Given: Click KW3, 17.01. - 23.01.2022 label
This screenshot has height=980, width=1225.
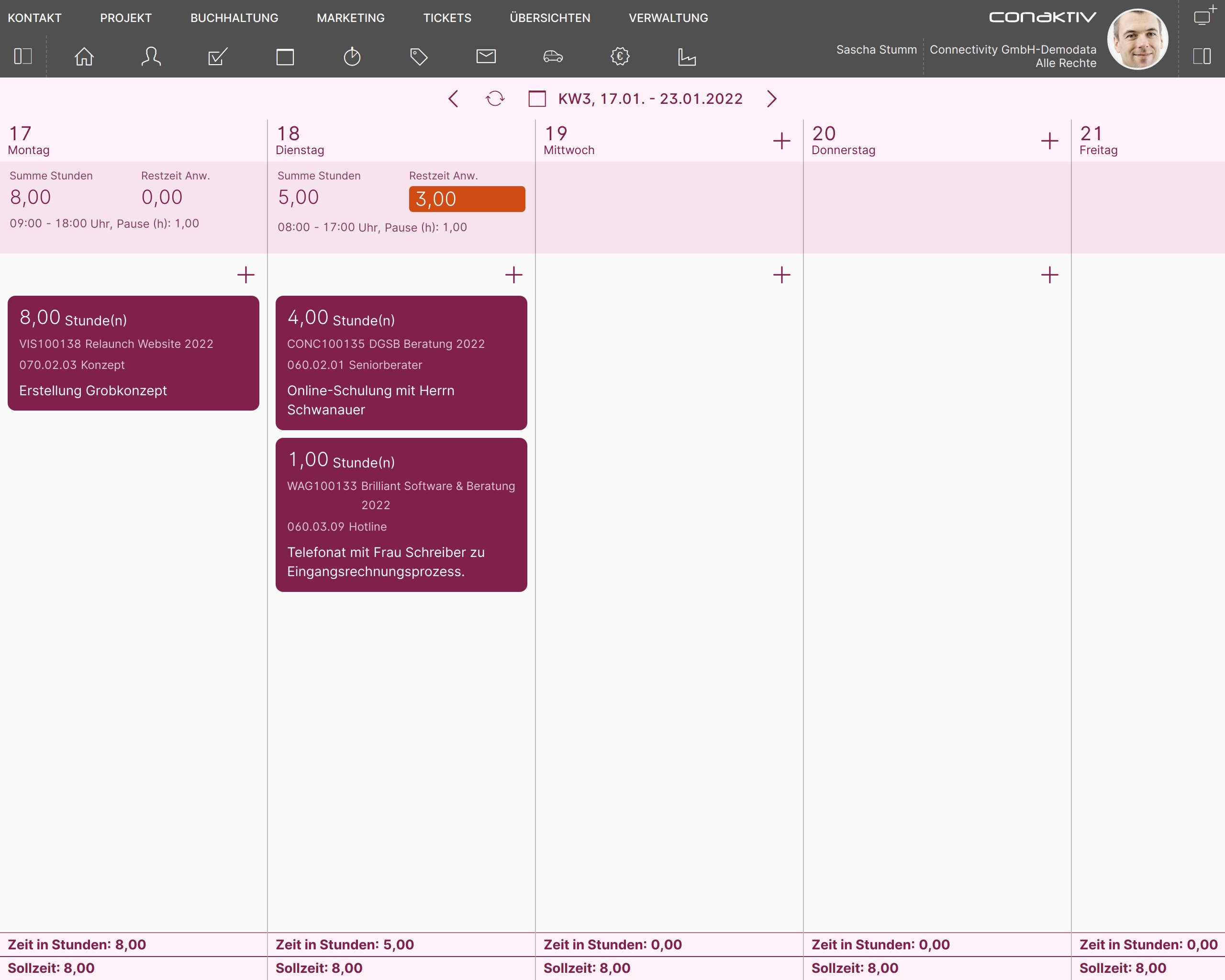Looking at the screenshot, I should [651, 98].
